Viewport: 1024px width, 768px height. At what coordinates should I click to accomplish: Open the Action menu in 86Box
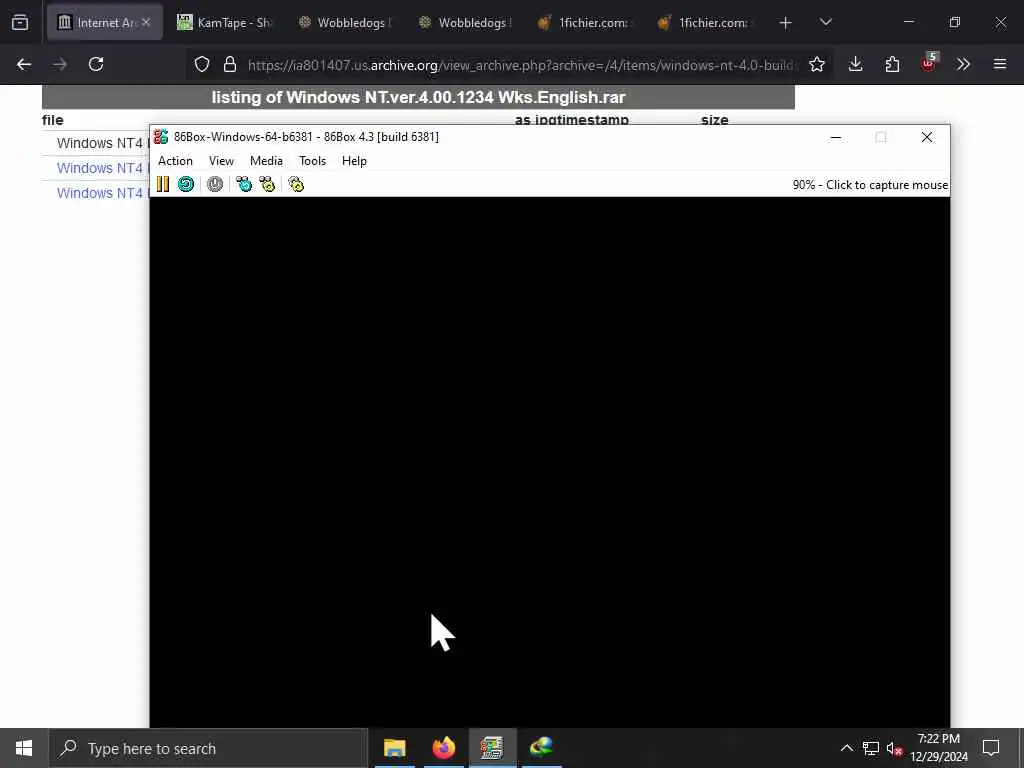point(175,161)
